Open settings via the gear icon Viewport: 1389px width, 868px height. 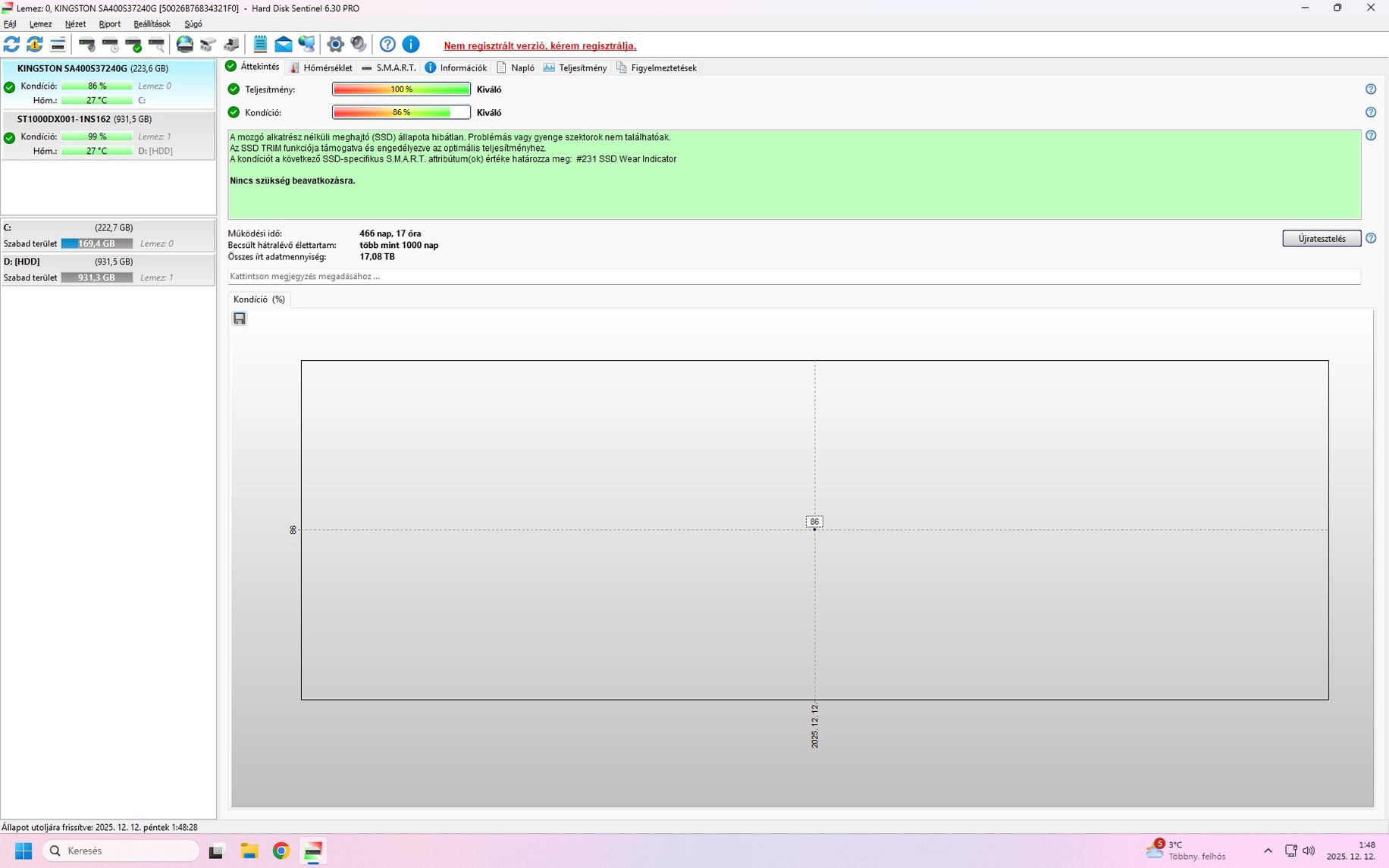[x=335, y=44]
